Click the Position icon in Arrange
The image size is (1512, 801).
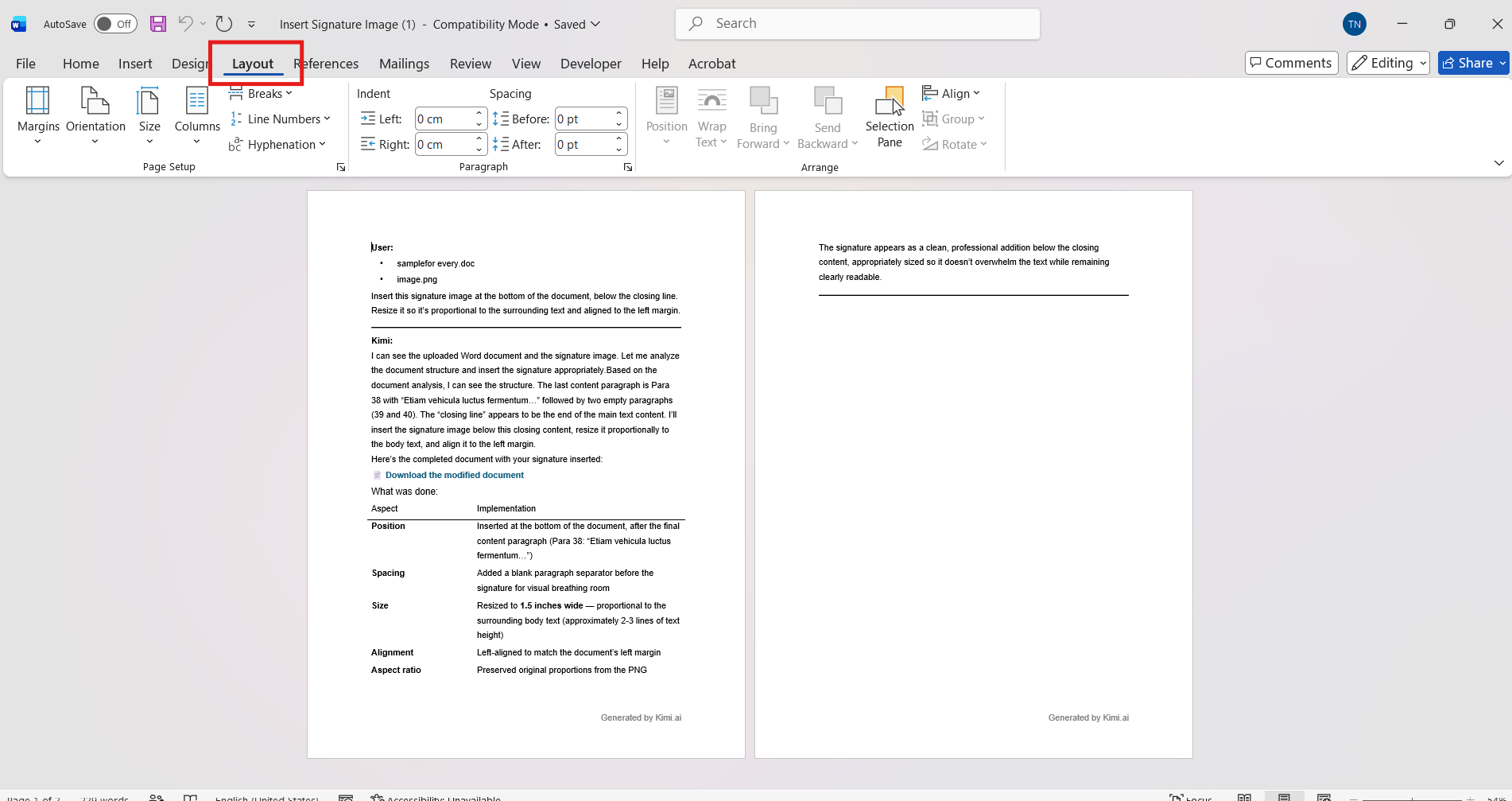667,116
